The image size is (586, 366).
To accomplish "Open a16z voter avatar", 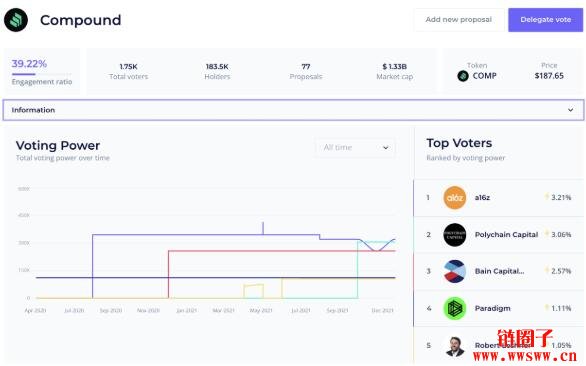I will 454,197.
